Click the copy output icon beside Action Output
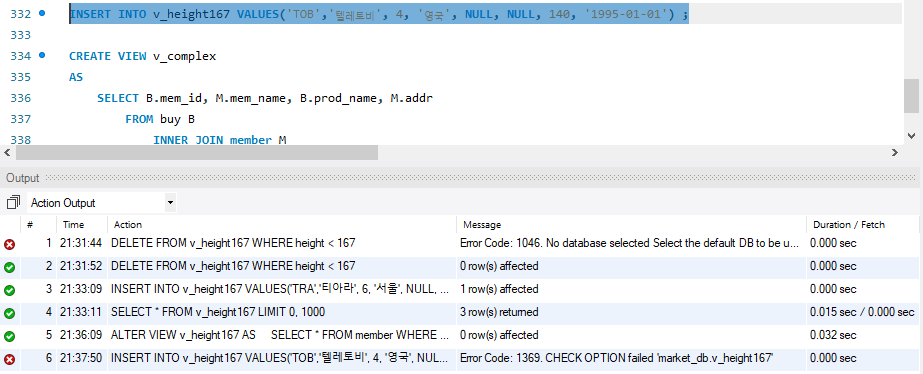 (x=13, y=203)
